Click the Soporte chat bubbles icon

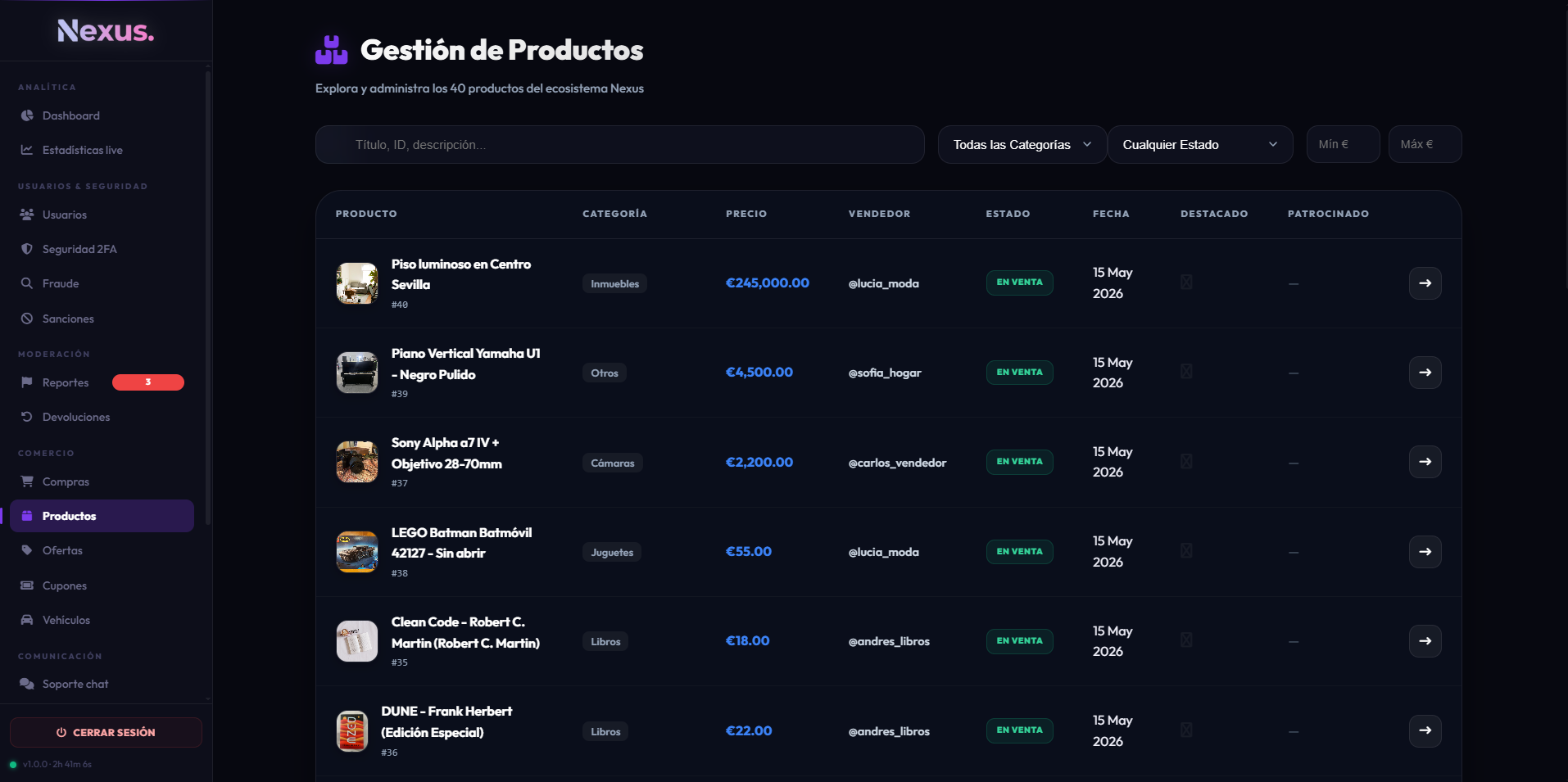(27, 684)
